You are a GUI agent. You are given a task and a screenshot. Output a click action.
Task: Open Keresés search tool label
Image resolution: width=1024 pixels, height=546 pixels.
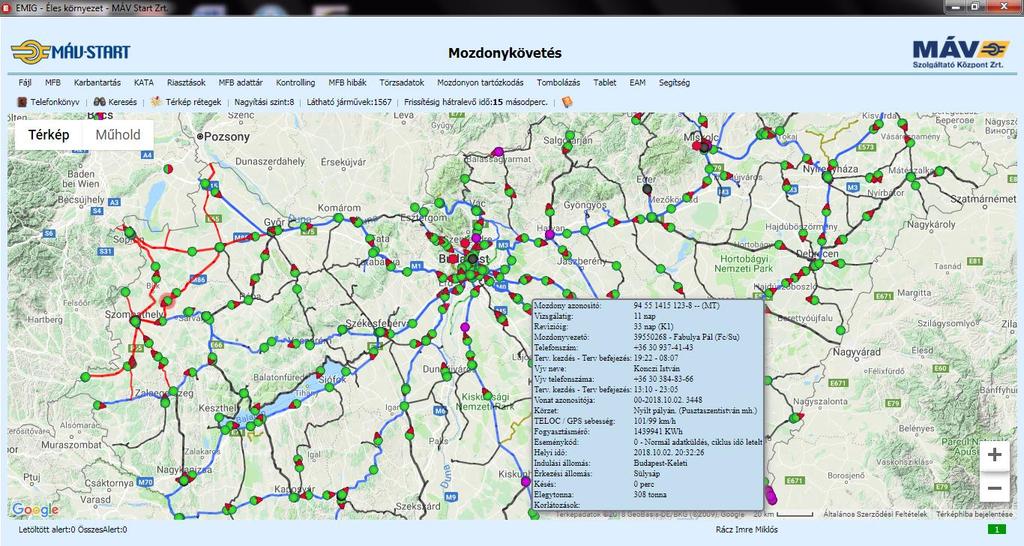pos(123,103)
